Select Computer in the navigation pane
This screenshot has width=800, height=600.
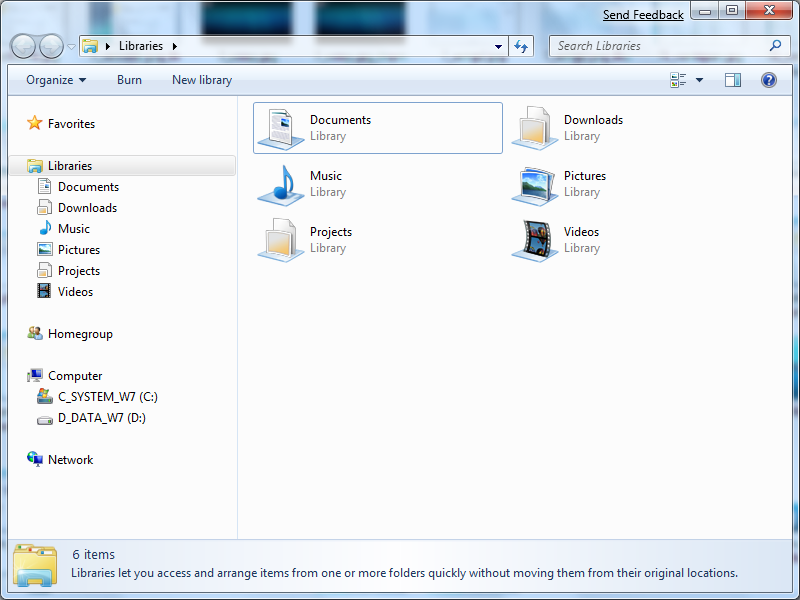[x=75, y=376]
